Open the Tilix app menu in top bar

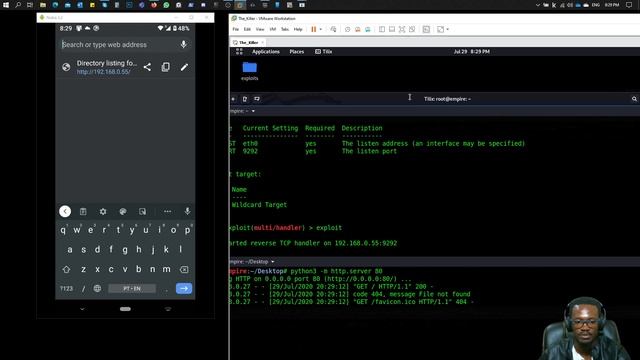click(x=324, y=52)
